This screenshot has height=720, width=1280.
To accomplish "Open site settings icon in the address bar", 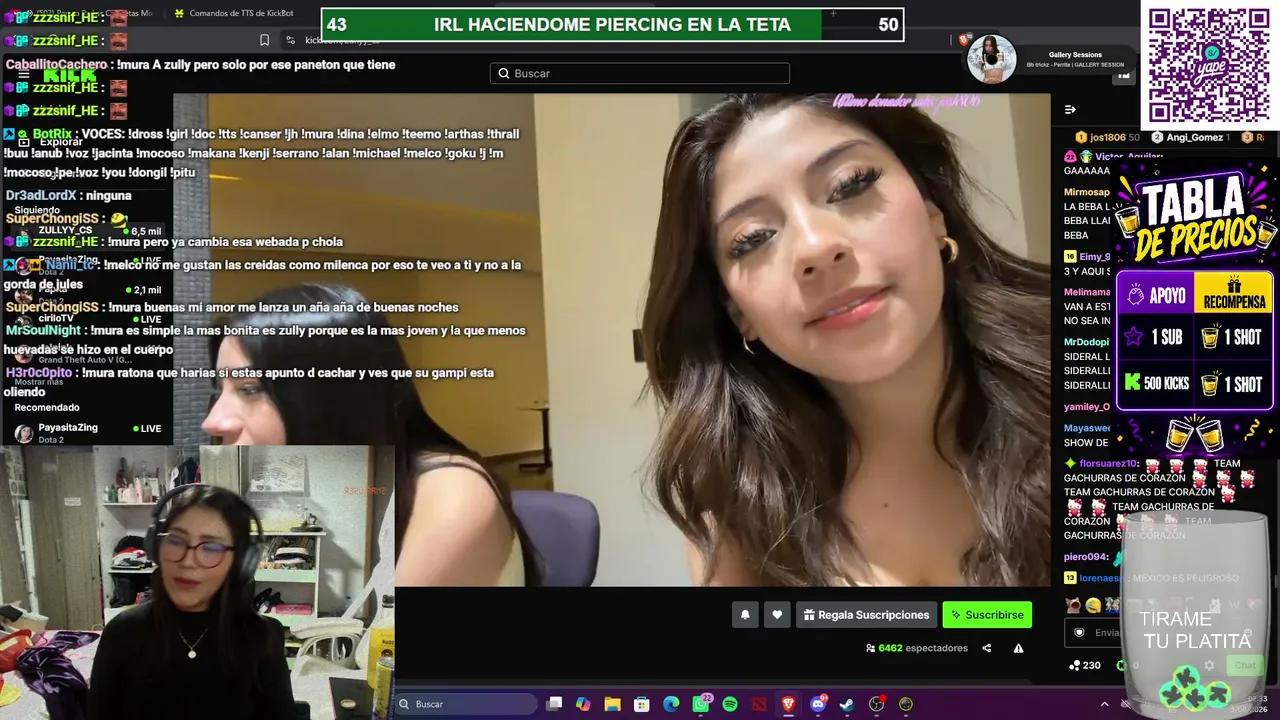I will 290,40.
